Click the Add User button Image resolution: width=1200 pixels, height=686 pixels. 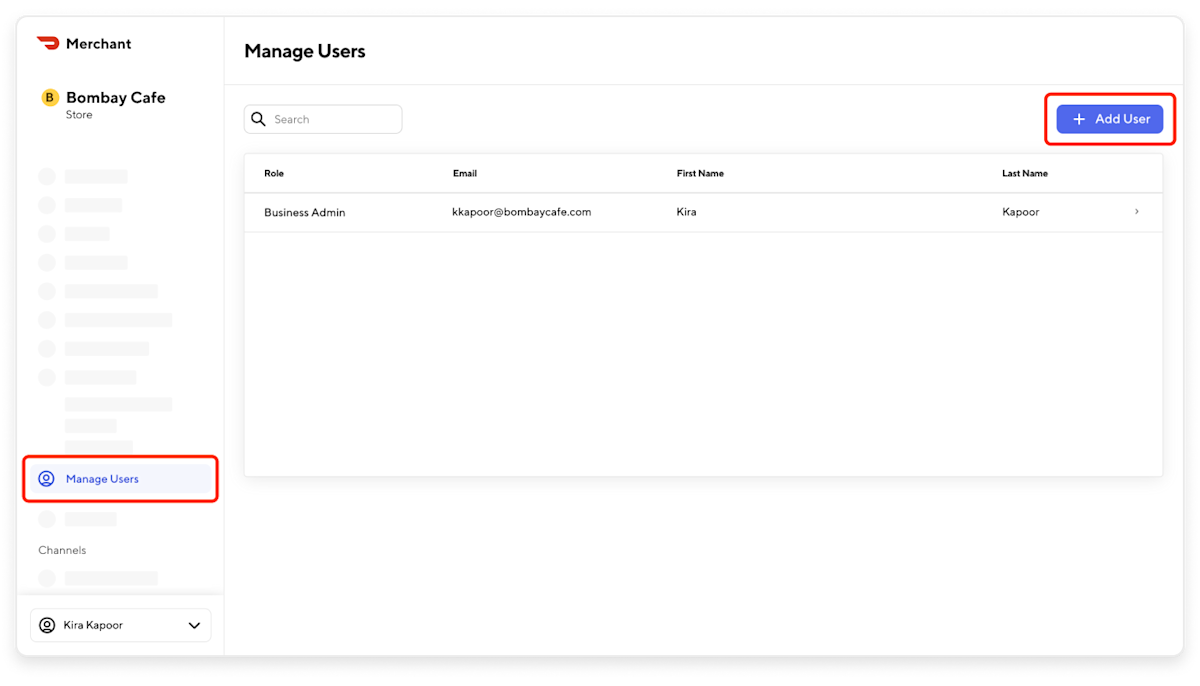tap(1110, 118)
